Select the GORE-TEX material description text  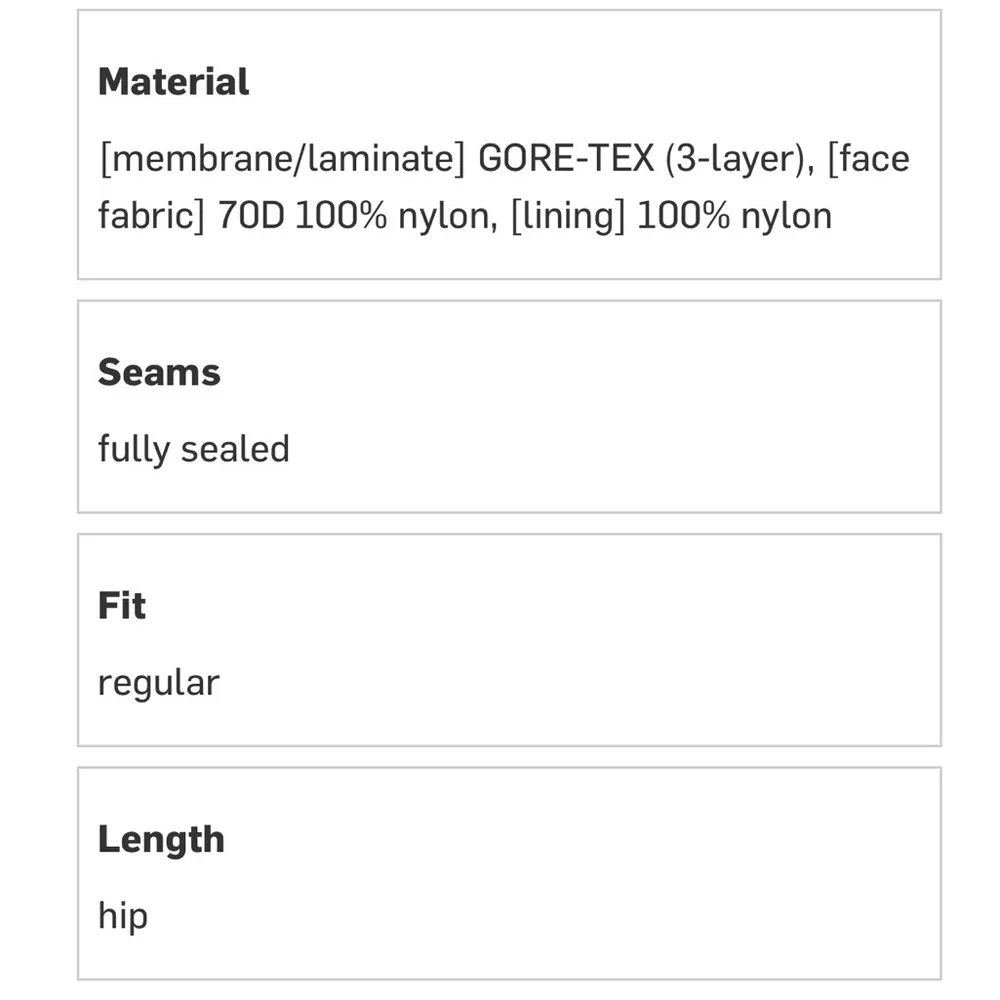(504, 187)
